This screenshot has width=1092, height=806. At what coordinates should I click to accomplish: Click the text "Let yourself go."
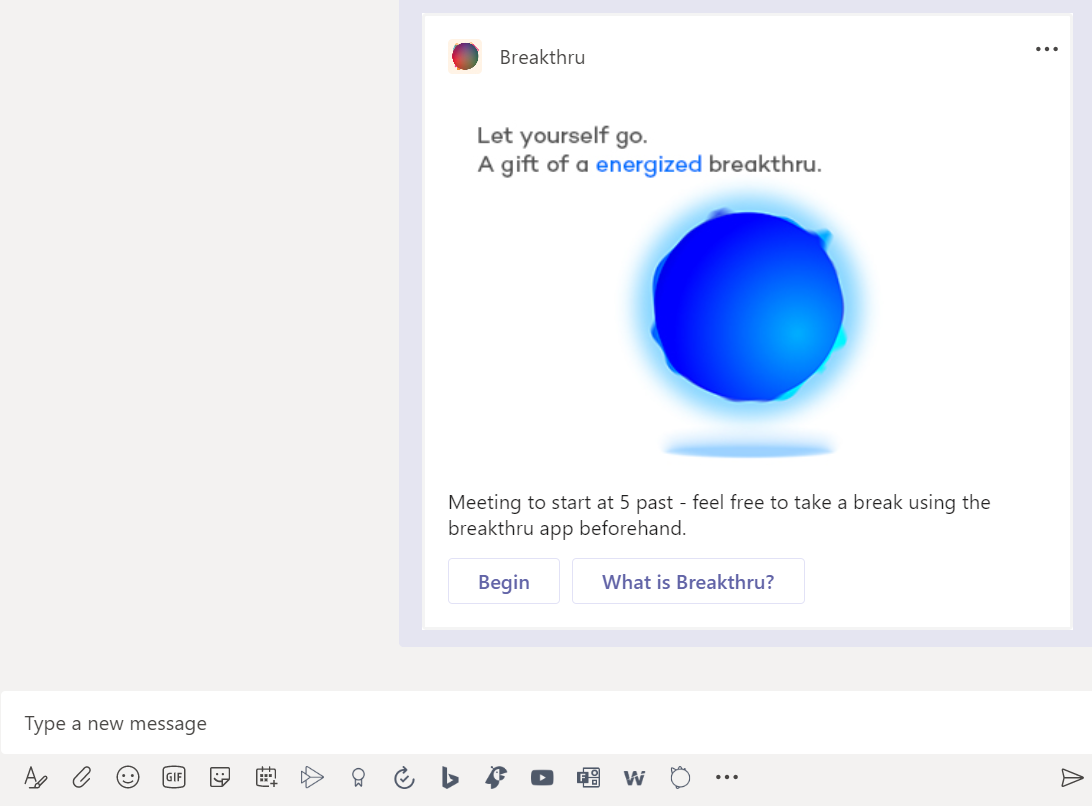click(x=562, y=135)
